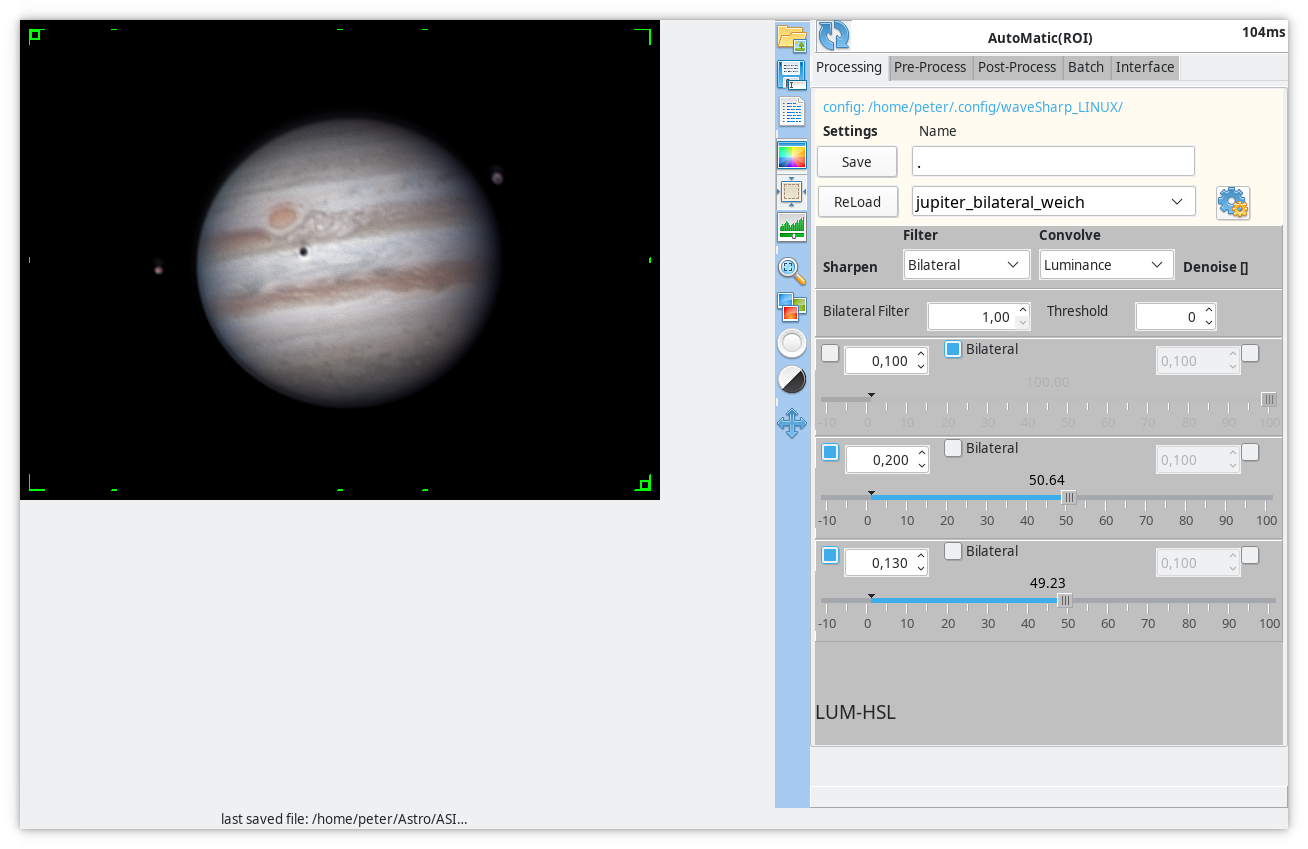1308x849 pixels.
Task: Show the green histogram icon
Action: click(792, 227)
